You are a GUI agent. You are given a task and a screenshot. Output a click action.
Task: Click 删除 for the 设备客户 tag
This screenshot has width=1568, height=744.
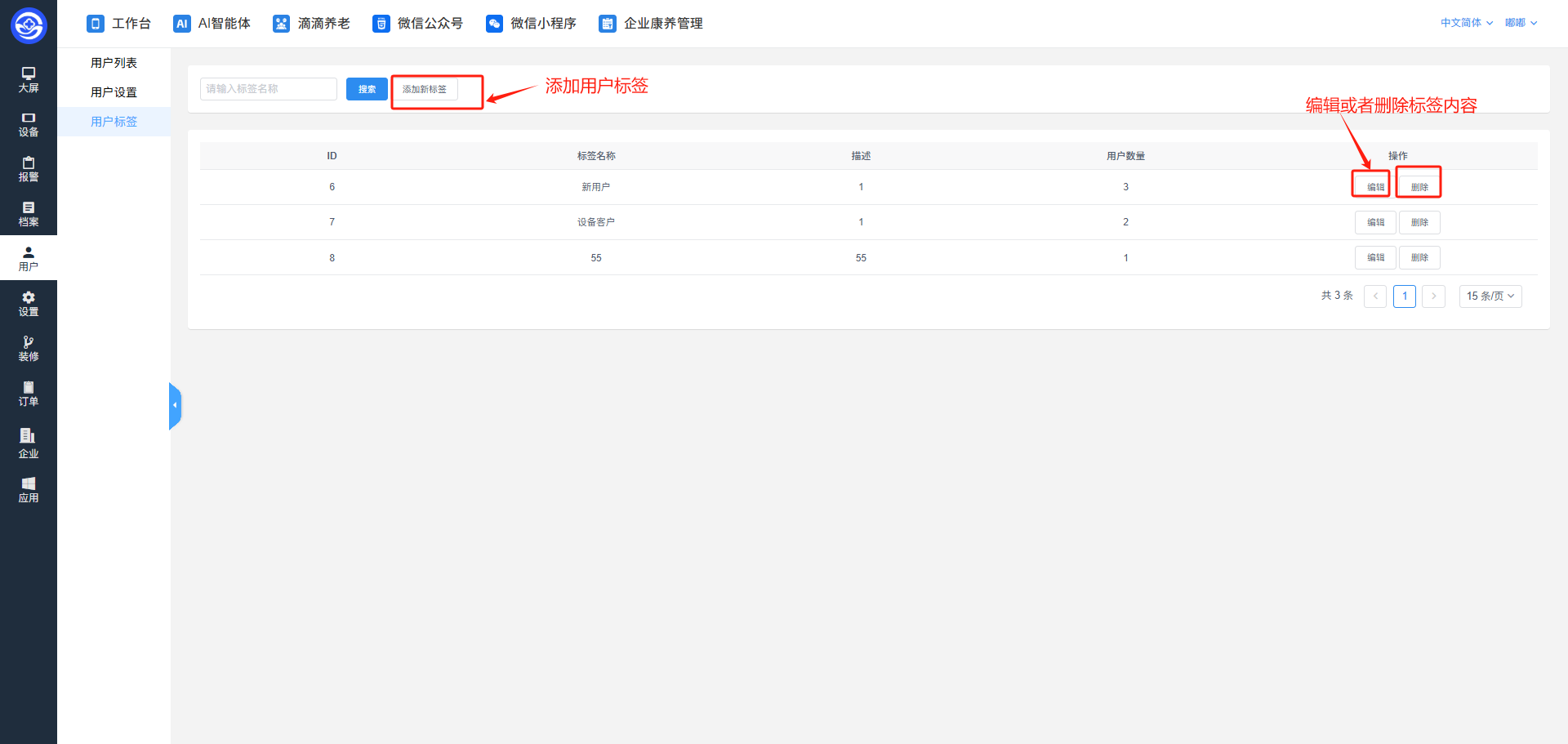tap(1419, 222)
